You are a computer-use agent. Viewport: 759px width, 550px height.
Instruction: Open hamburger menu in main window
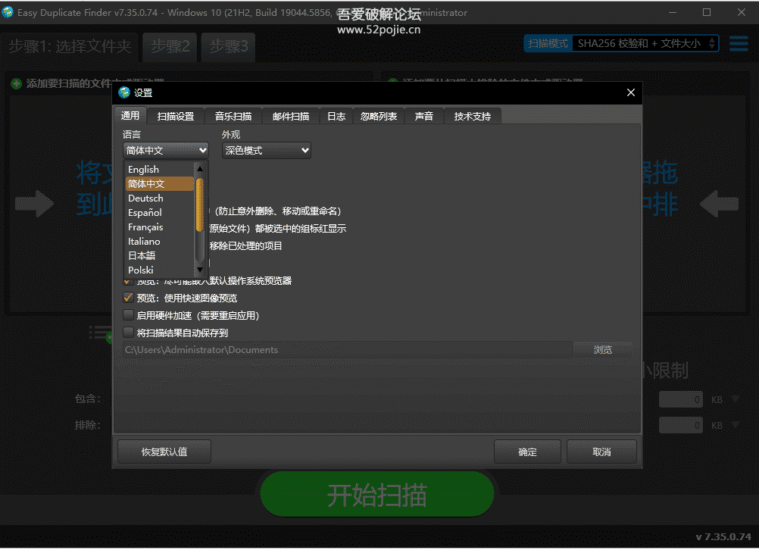[x=739, y=44]
